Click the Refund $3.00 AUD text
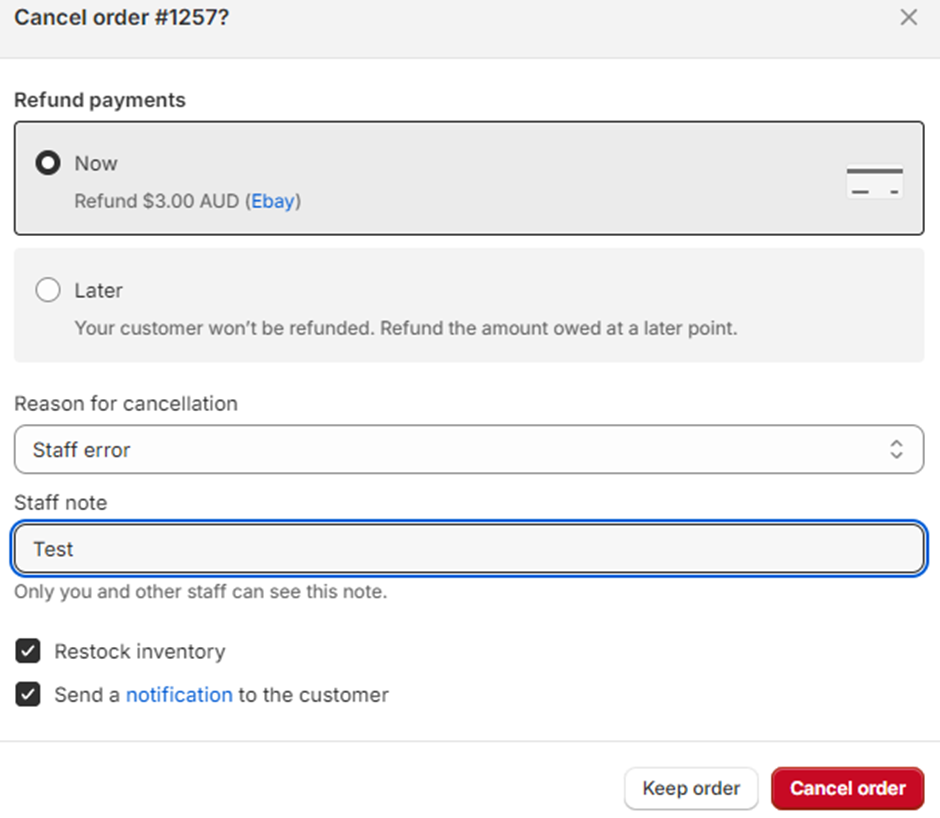Image resolution: width=940 pixels, height=818 pixels. pyautogui.click(x=156, y=201)
